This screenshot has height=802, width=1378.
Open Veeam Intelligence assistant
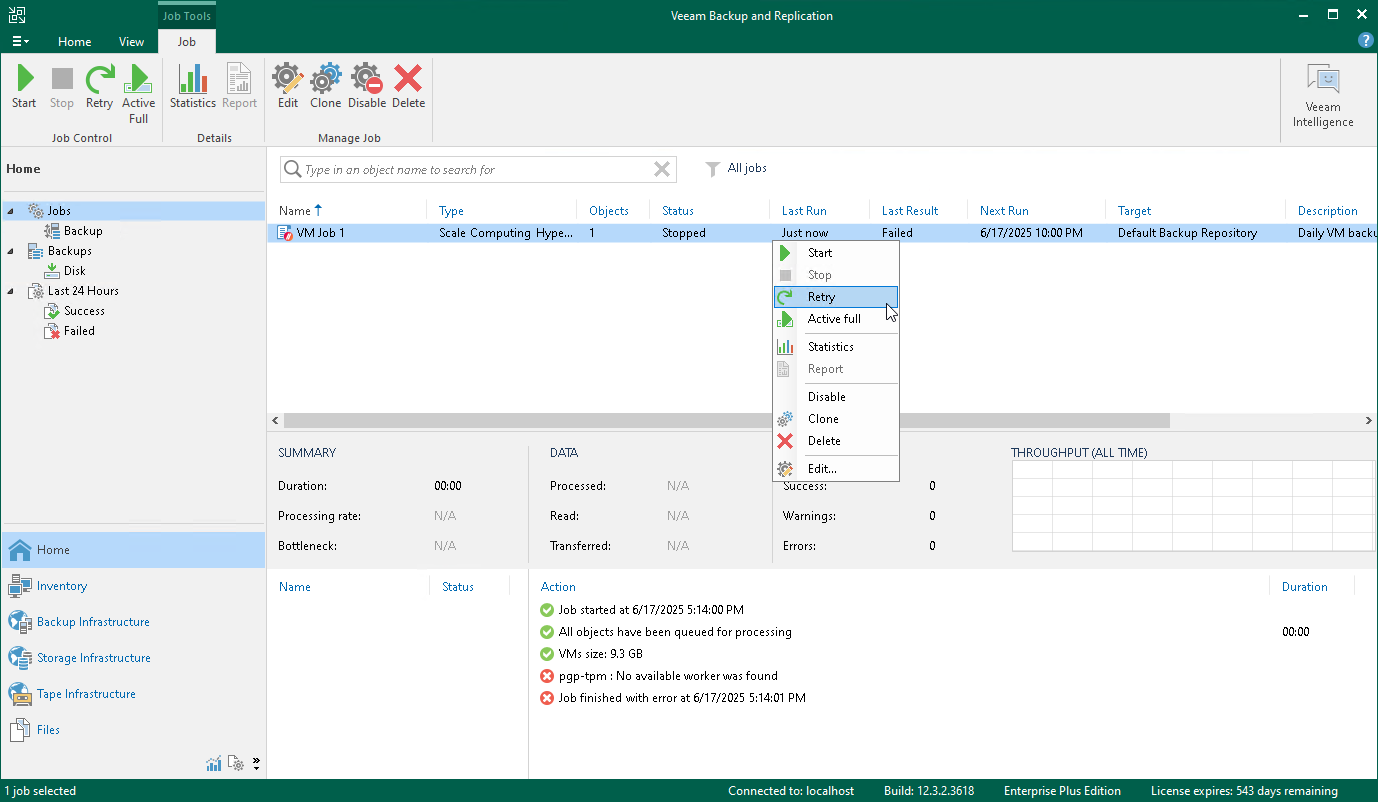[x=1323, y=96]
